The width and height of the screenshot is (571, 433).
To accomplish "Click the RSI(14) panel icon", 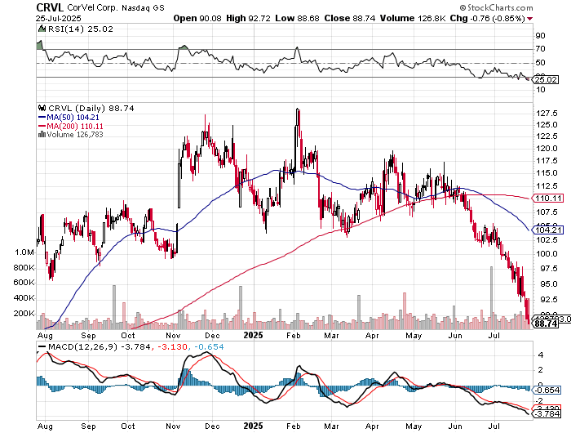I will point(42,29).
